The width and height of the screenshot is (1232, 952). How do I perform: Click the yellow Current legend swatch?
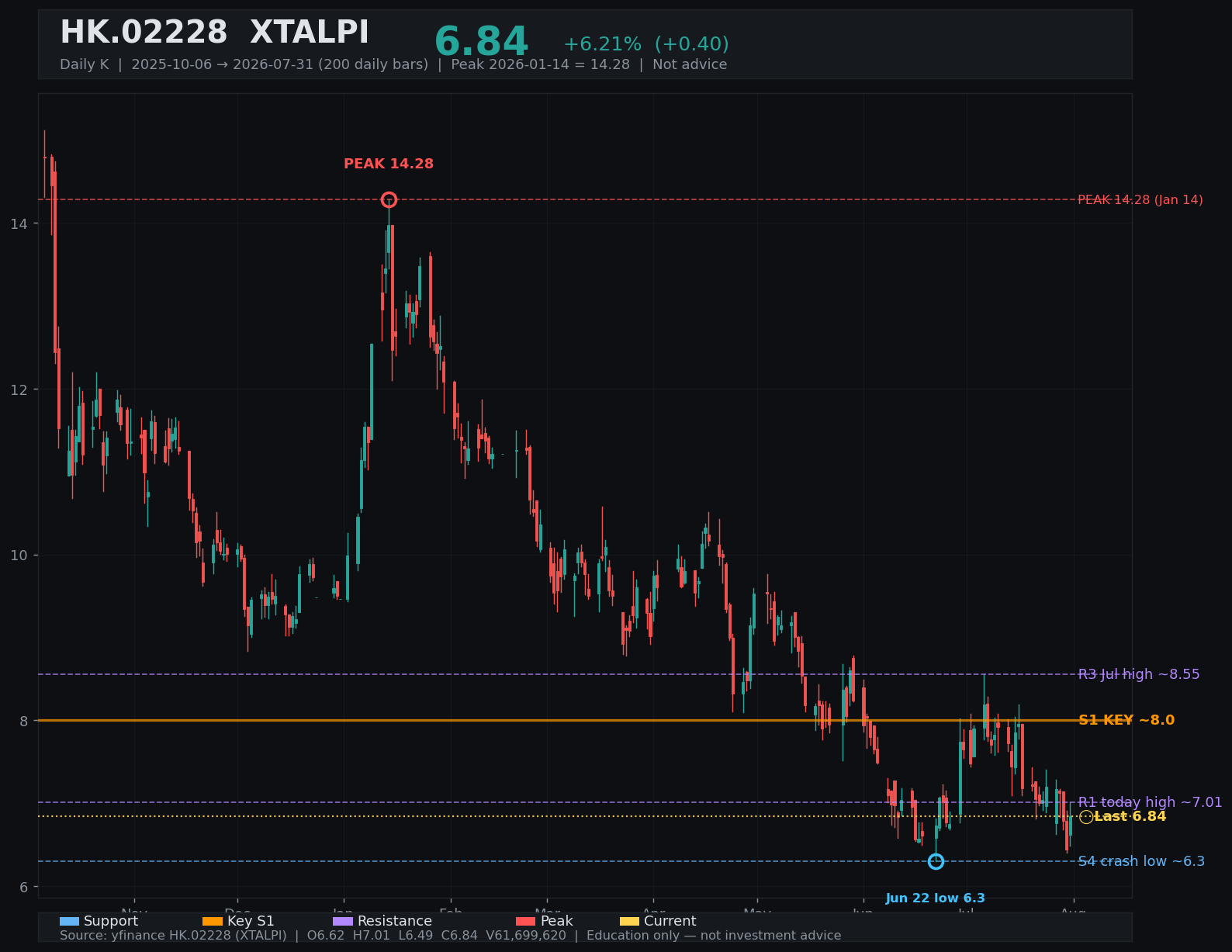click(x=629, y=921)
